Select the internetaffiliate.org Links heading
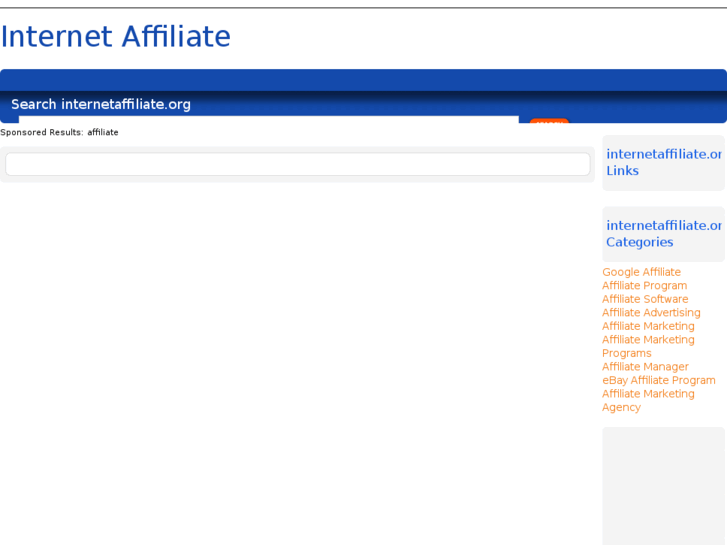Viewport: 727px width, 545px height. point(664,162)
